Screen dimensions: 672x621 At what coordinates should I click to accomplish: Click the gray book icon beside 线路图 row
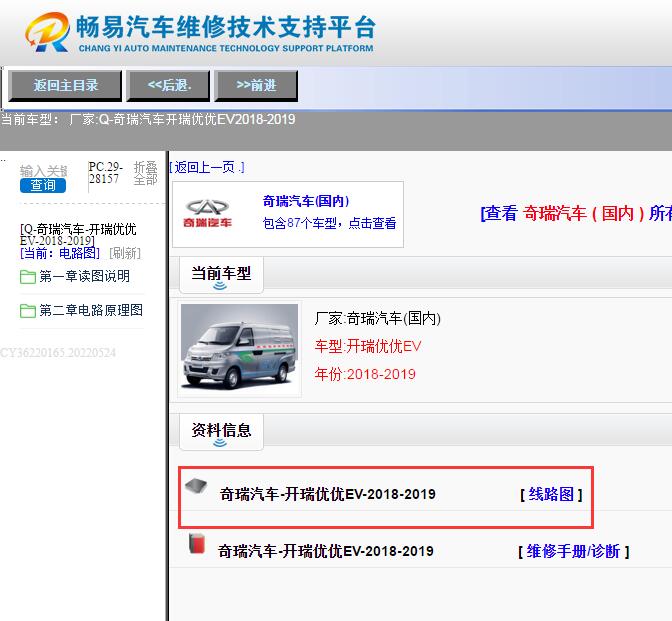(196, 486)
